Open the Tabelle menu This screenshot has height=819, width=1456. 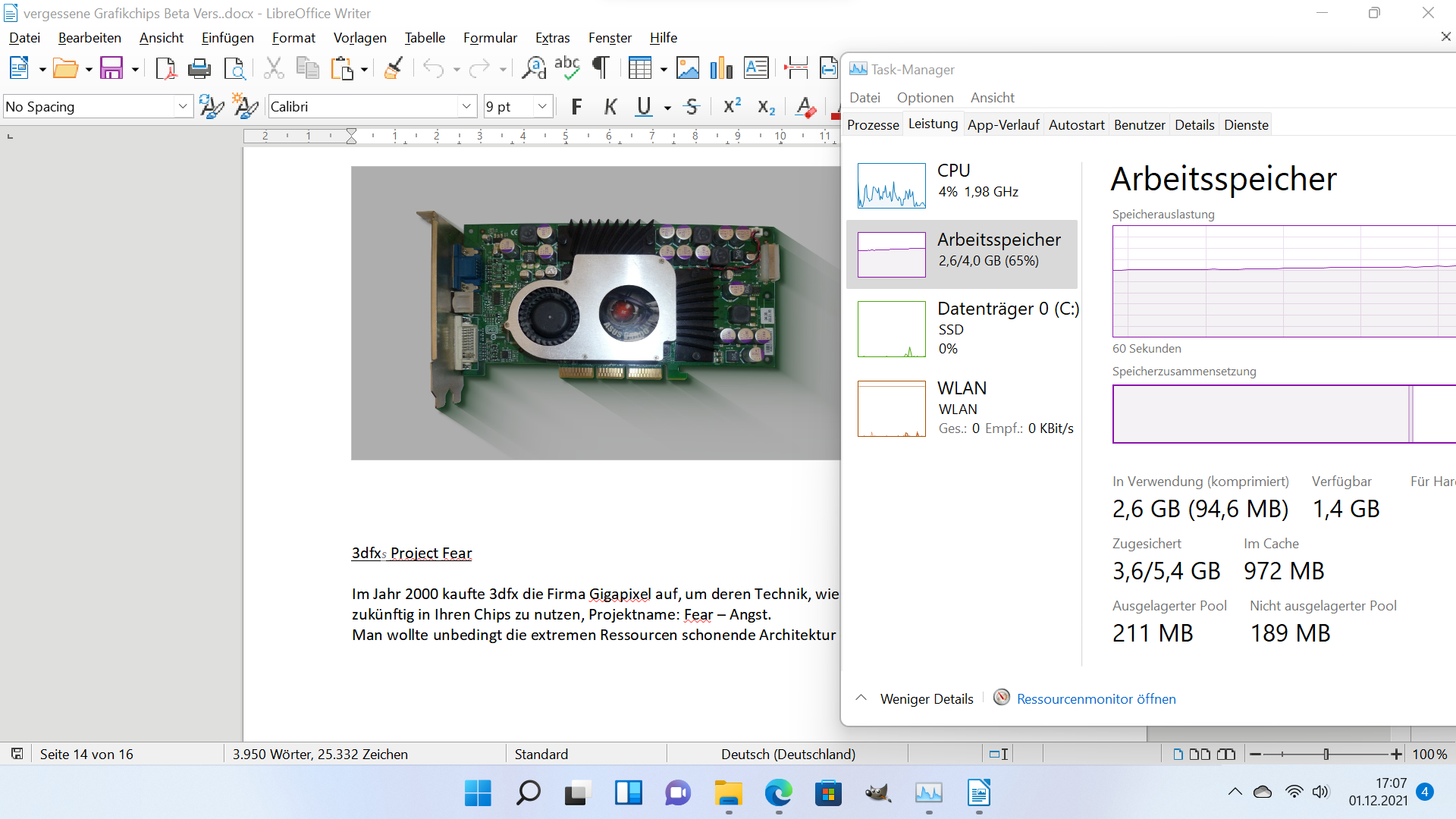tap(425, 38)
